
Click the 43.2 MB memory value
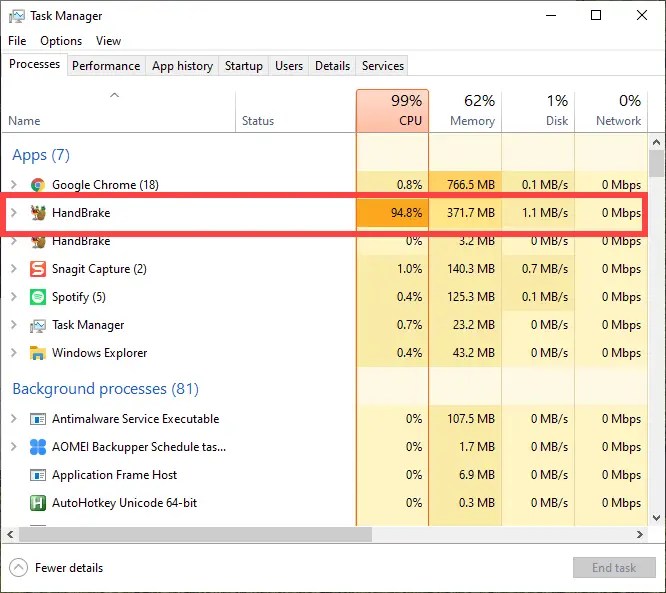(x=474, y=353)
